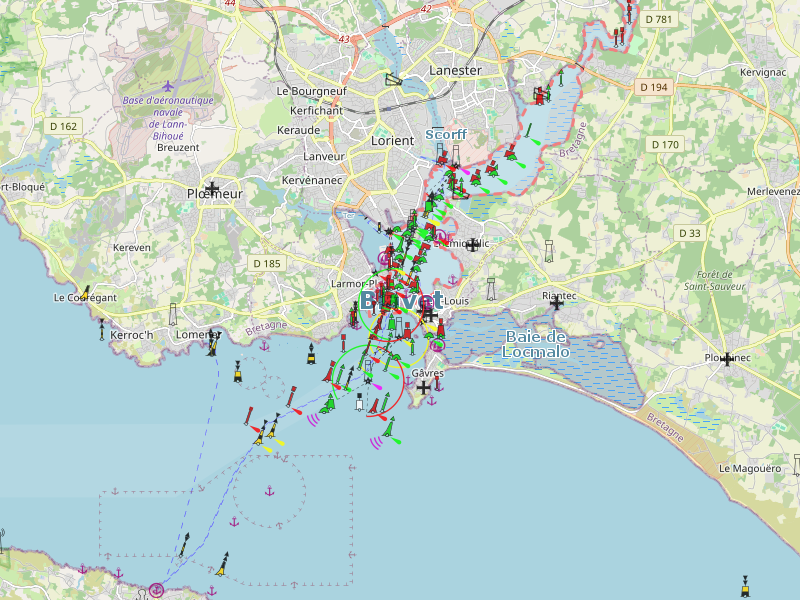Select the Le Magouéro place label
This screenshot has width=800, height=600.
pos(749,468)
